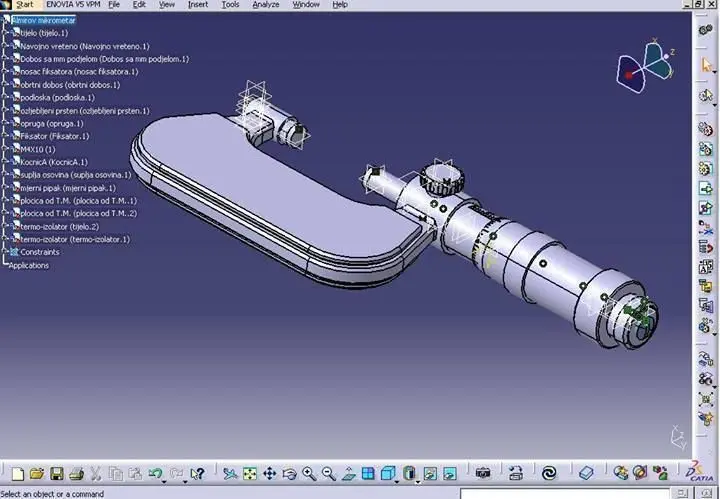The height and width of the screenshot is (499, 720).
Task: Click the Hide/Show icon
Action: click(x=430, y=473)
